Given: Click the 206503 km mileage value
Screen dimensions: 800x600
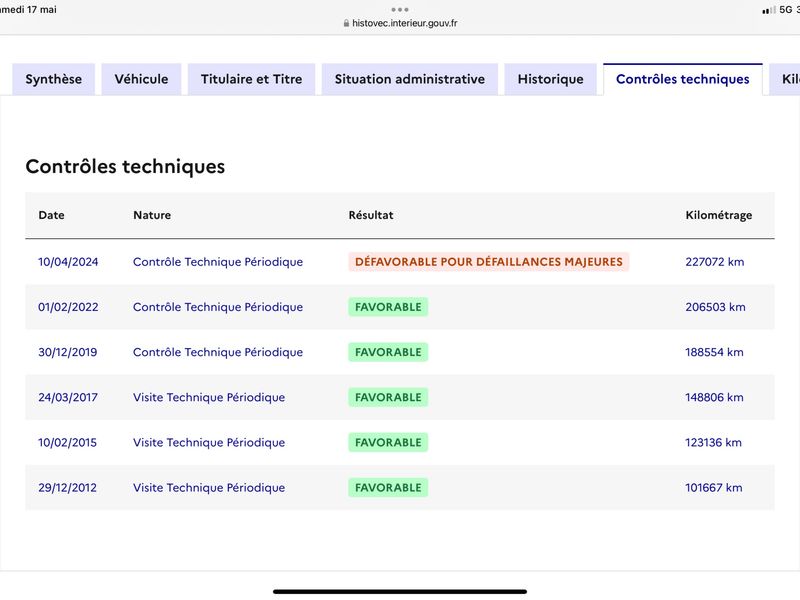Looking at the screenshot, I should 715,307.
